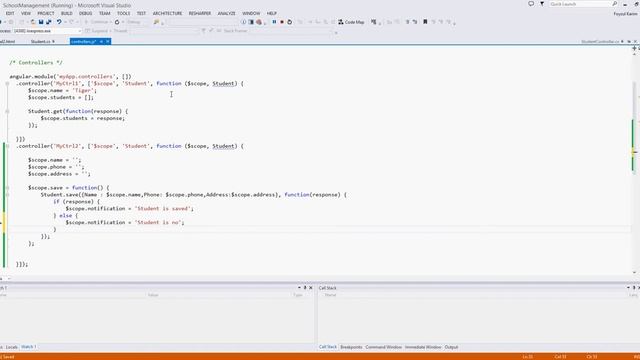Open the RESHARPER menu

click(200, 13)
